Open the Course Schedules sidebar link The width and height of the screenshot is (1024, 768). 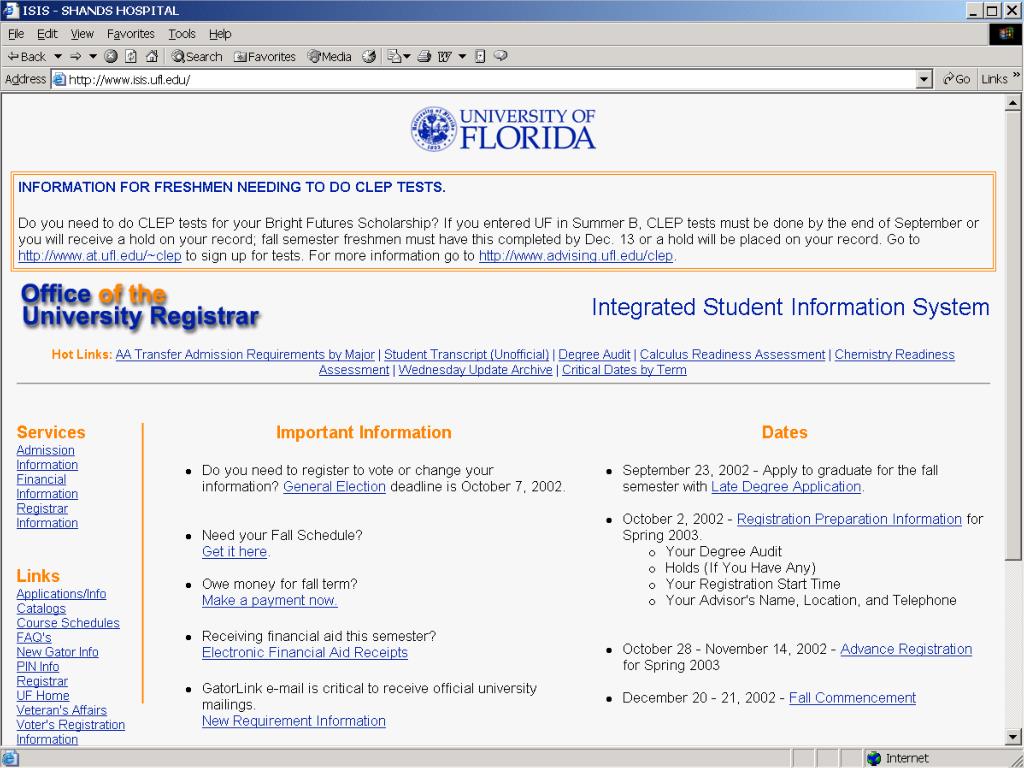pos(68,623)
